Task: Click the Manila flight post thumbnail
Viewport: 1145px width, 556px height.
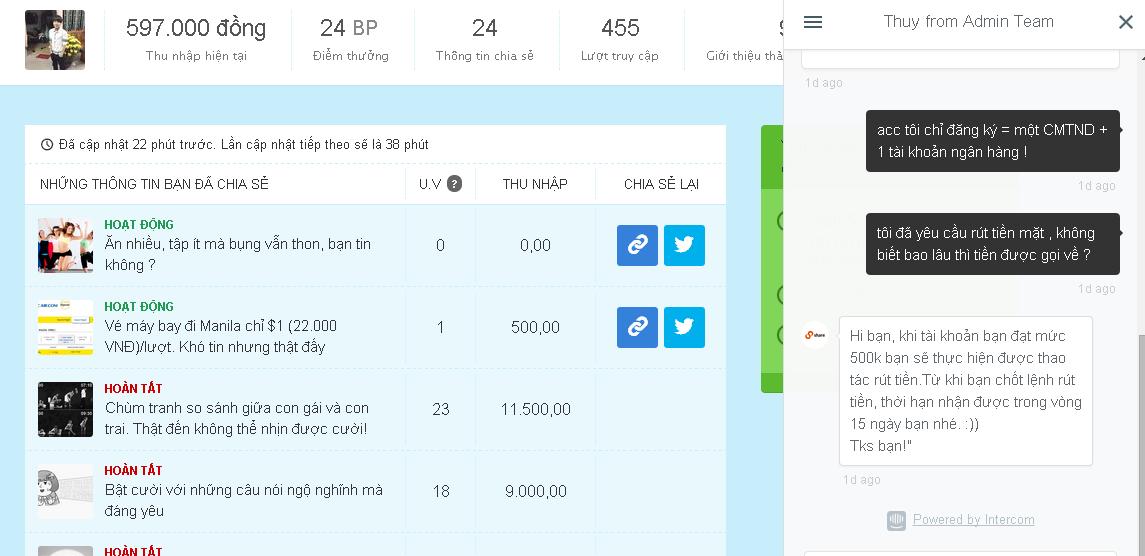Action: pos(65,327)
